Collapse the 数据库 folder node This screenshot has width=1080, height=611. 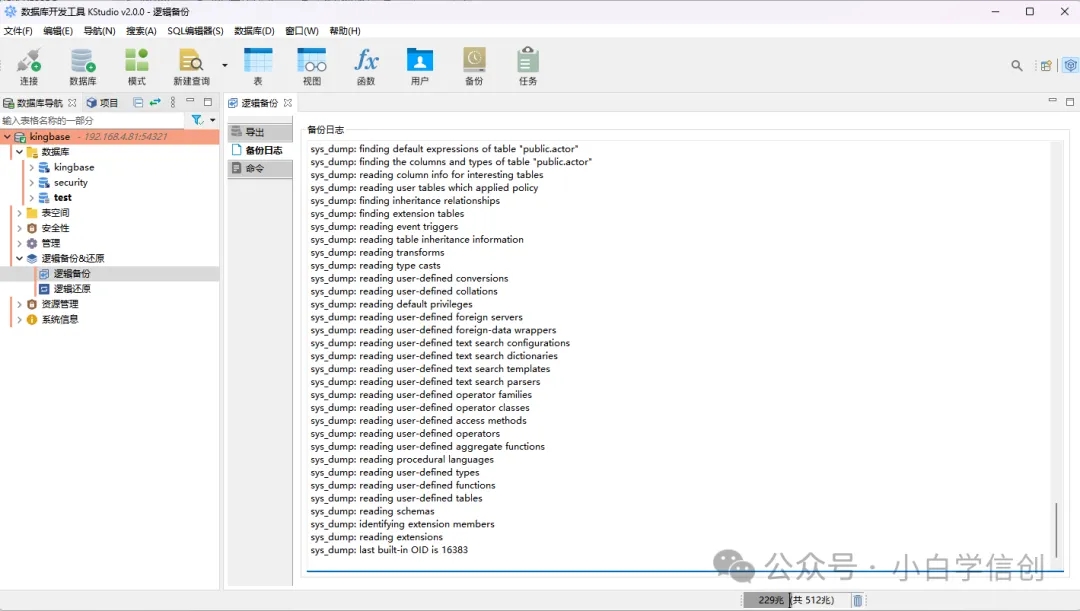point(19,152)
